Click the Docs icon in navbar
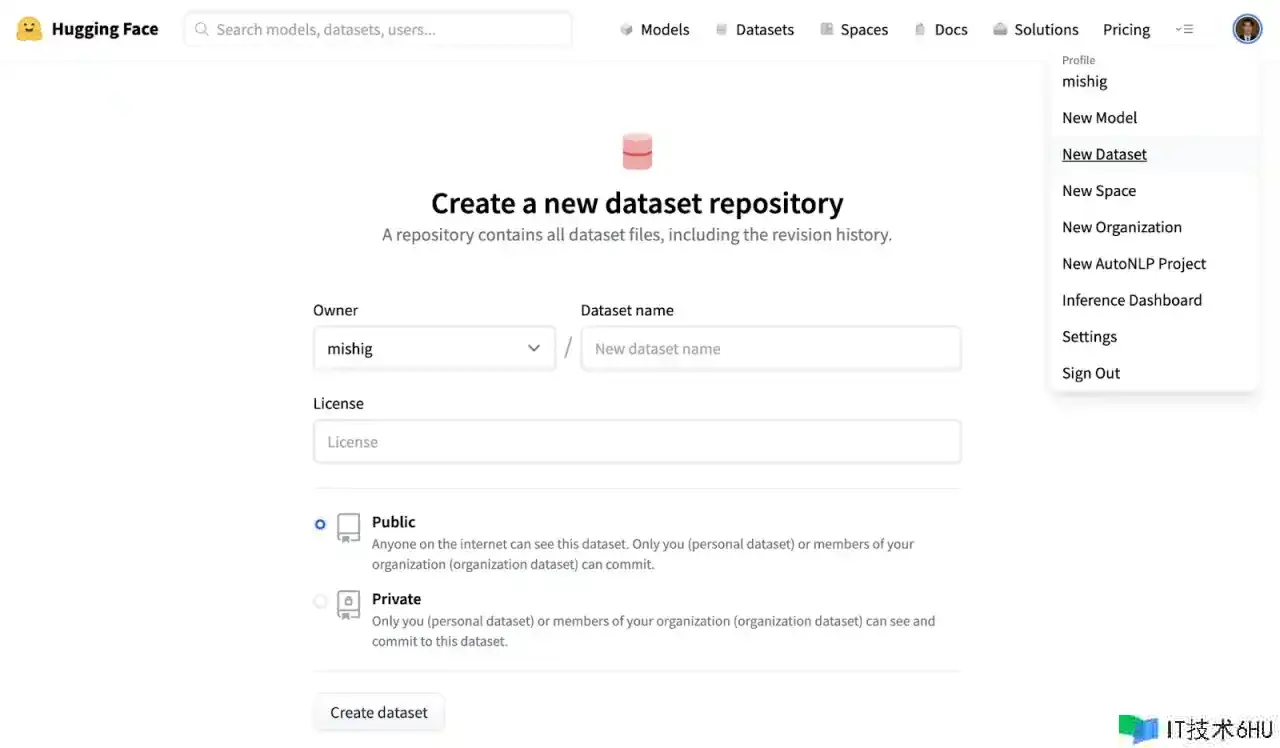This screenshot has height=748, width=1280. tap(920, 30)
